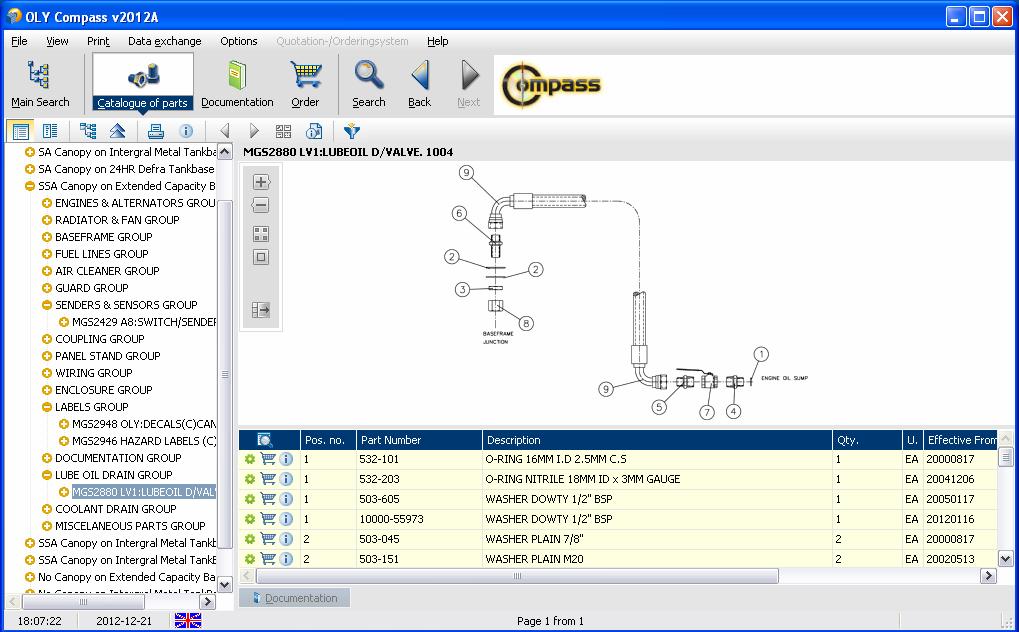Select the Catalogue of parts button
This screenshot has height=632, width=1019.
[x=142, y=82]
